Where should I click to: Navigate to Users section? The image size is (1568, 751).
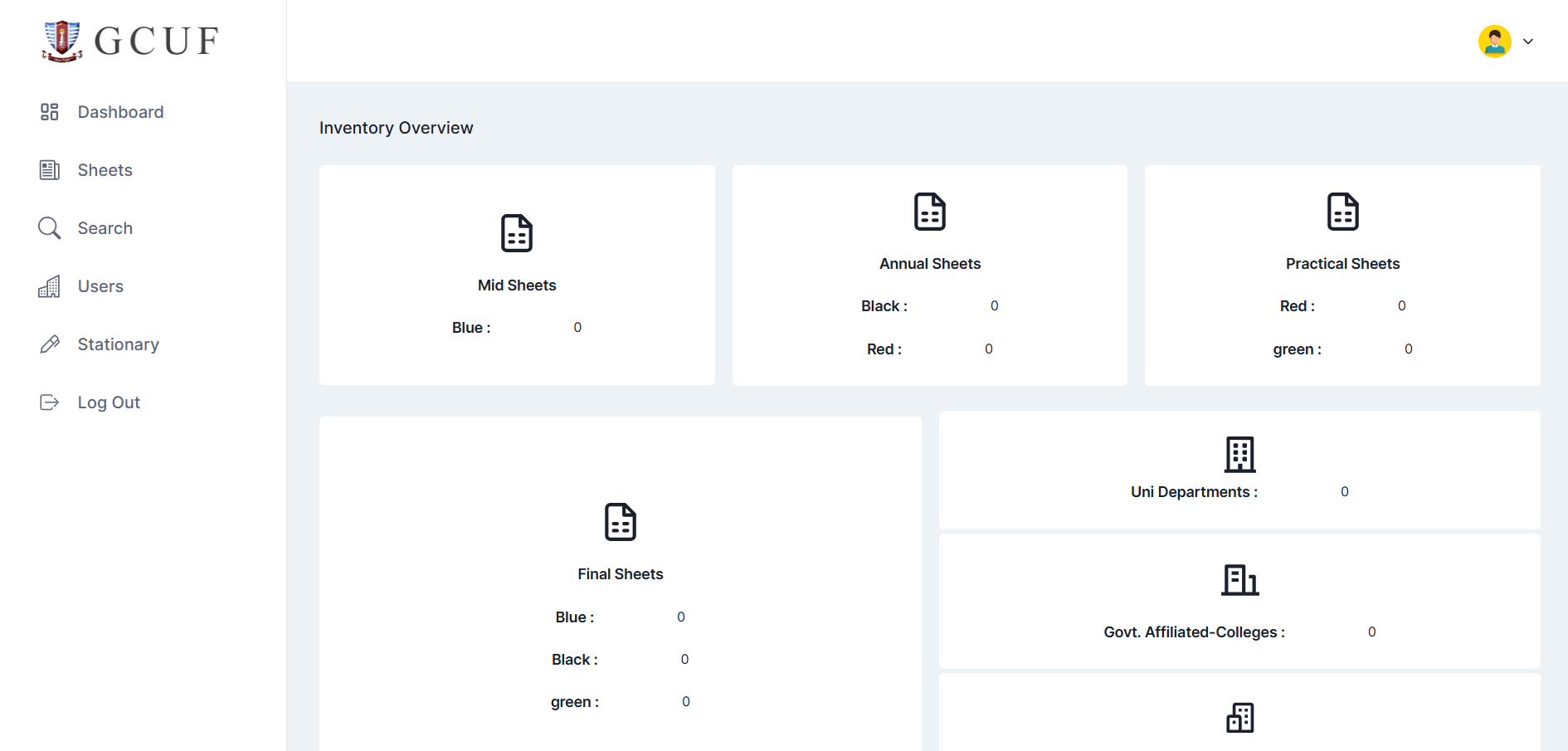pos(100,286)
